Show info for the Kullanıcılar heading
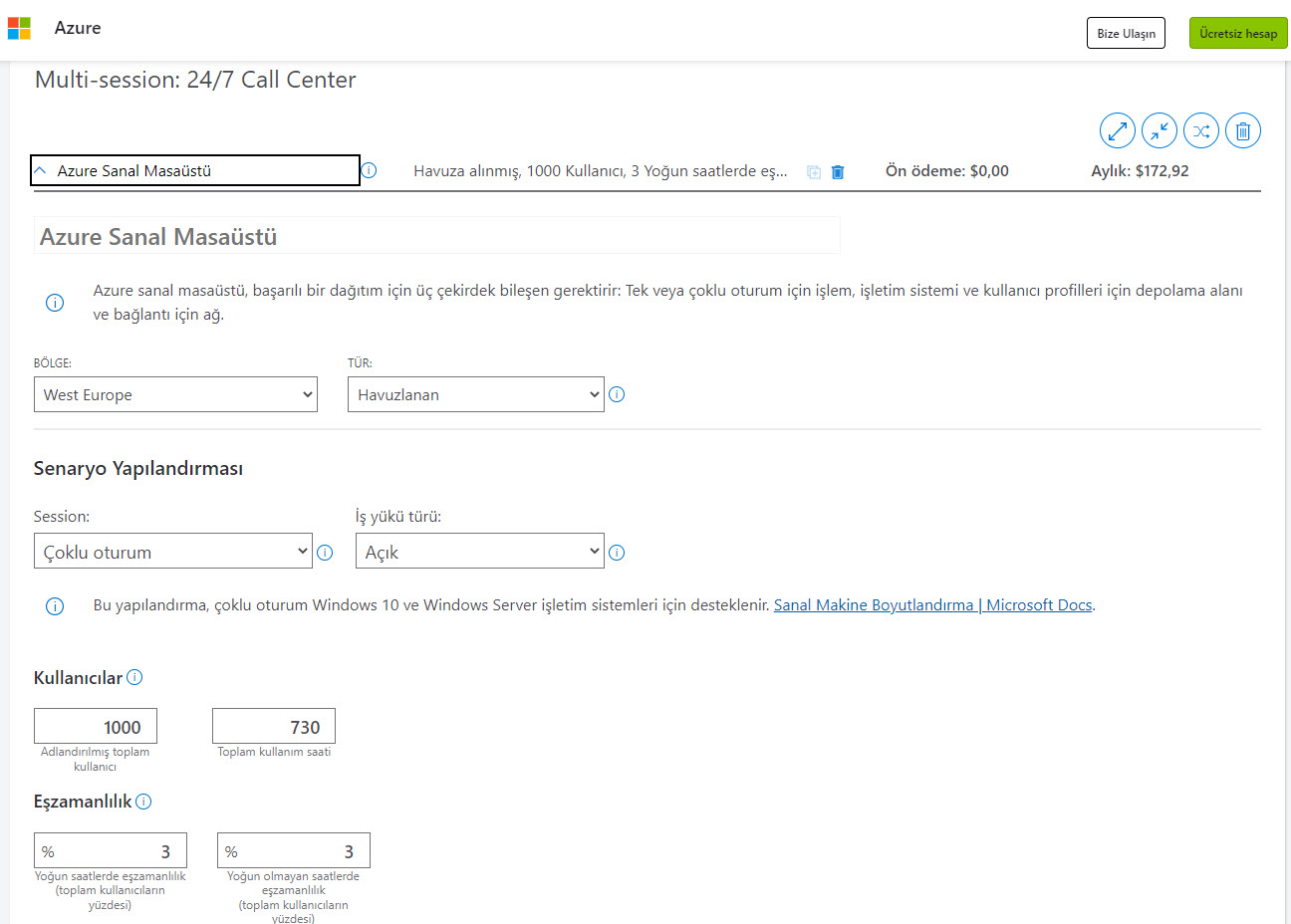The image size is (1291, 924). coord(134,677)
